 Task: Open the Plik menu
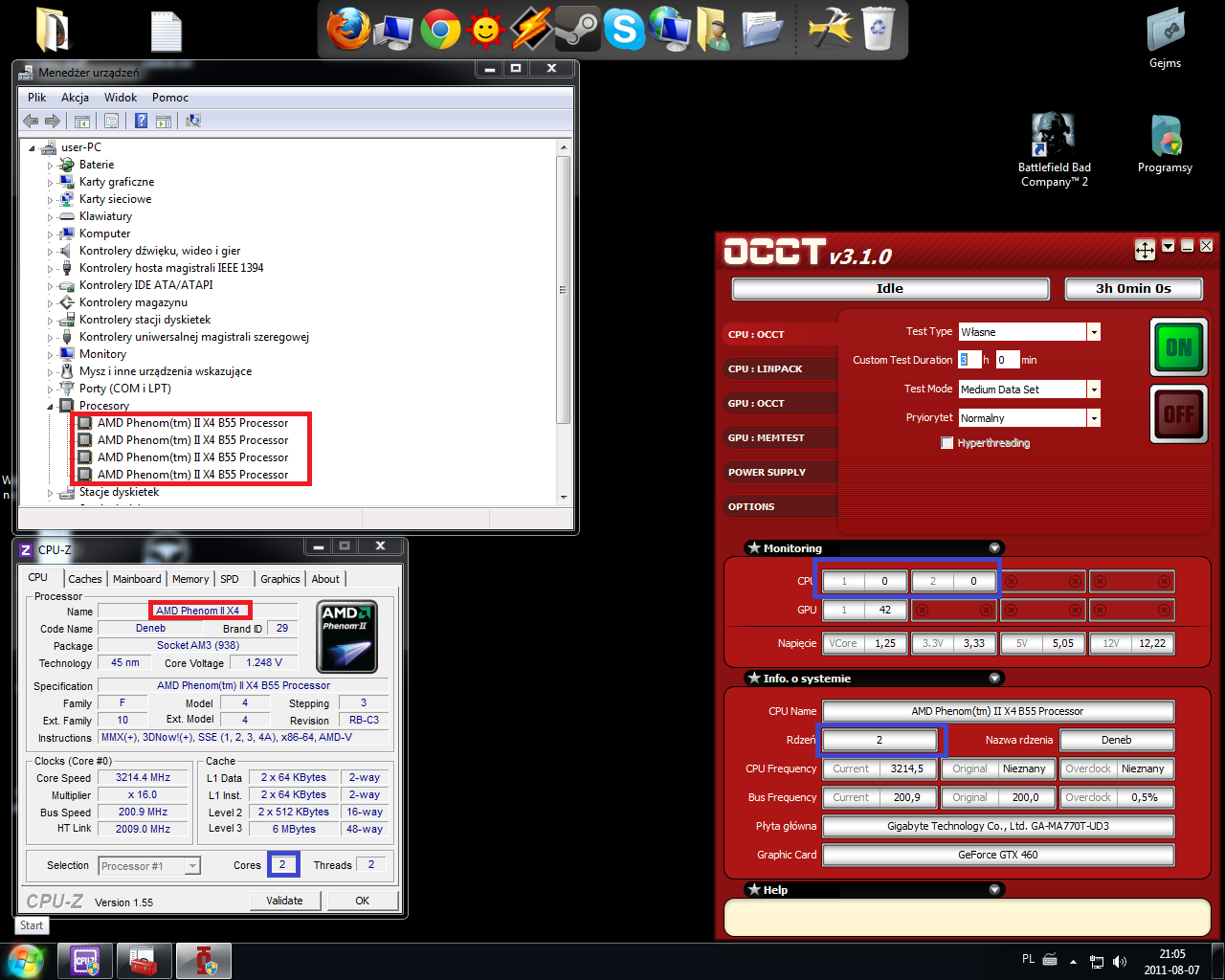(37, 98)
